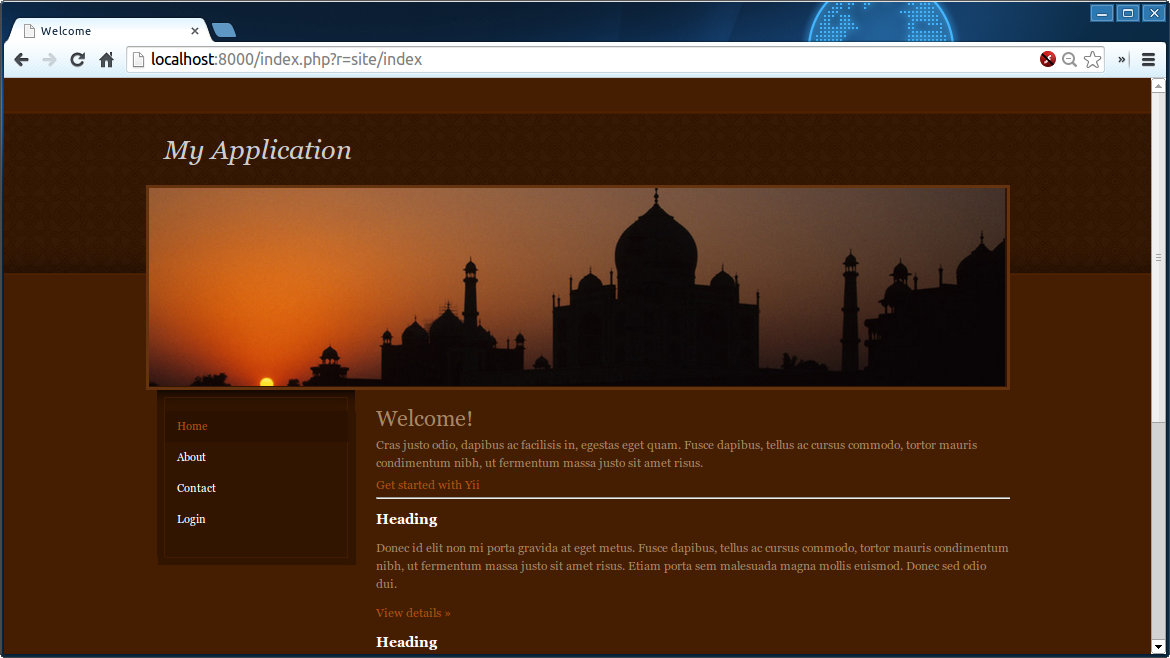Click the 'My Application' site title
Viewport: 1170px width, 658px height.
[x=258, y=150]
